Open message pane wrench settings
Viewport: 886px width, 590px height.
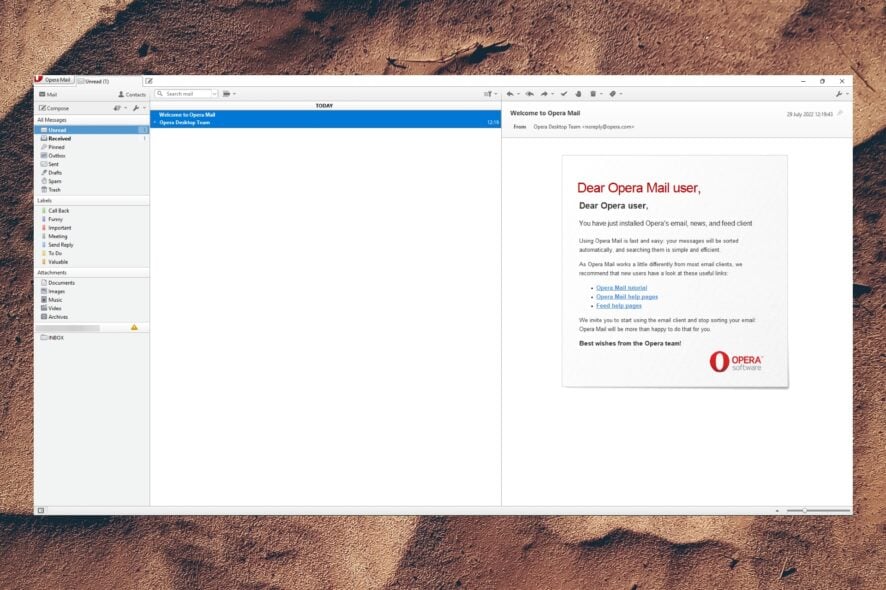841,94
